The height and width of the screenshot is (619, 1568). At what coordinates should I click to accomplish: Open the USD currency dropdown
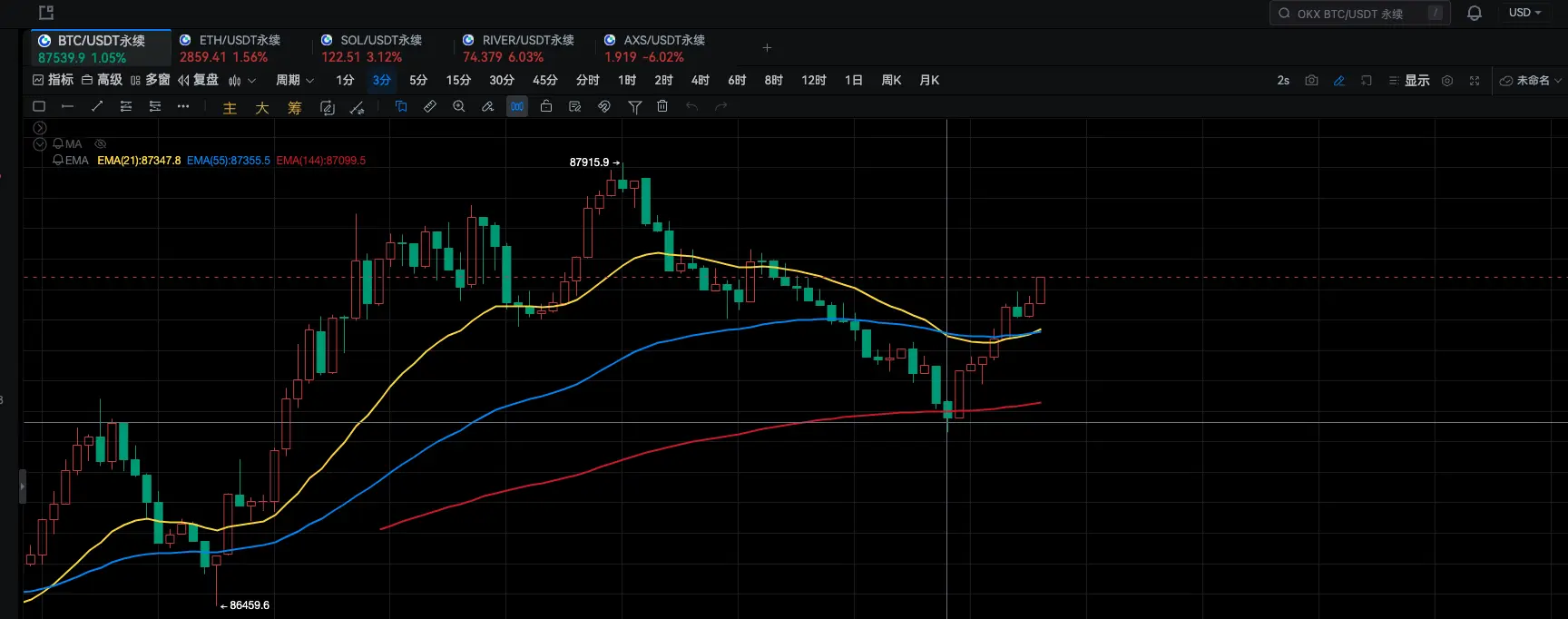pyautogui.click(x=1525, y=13)
